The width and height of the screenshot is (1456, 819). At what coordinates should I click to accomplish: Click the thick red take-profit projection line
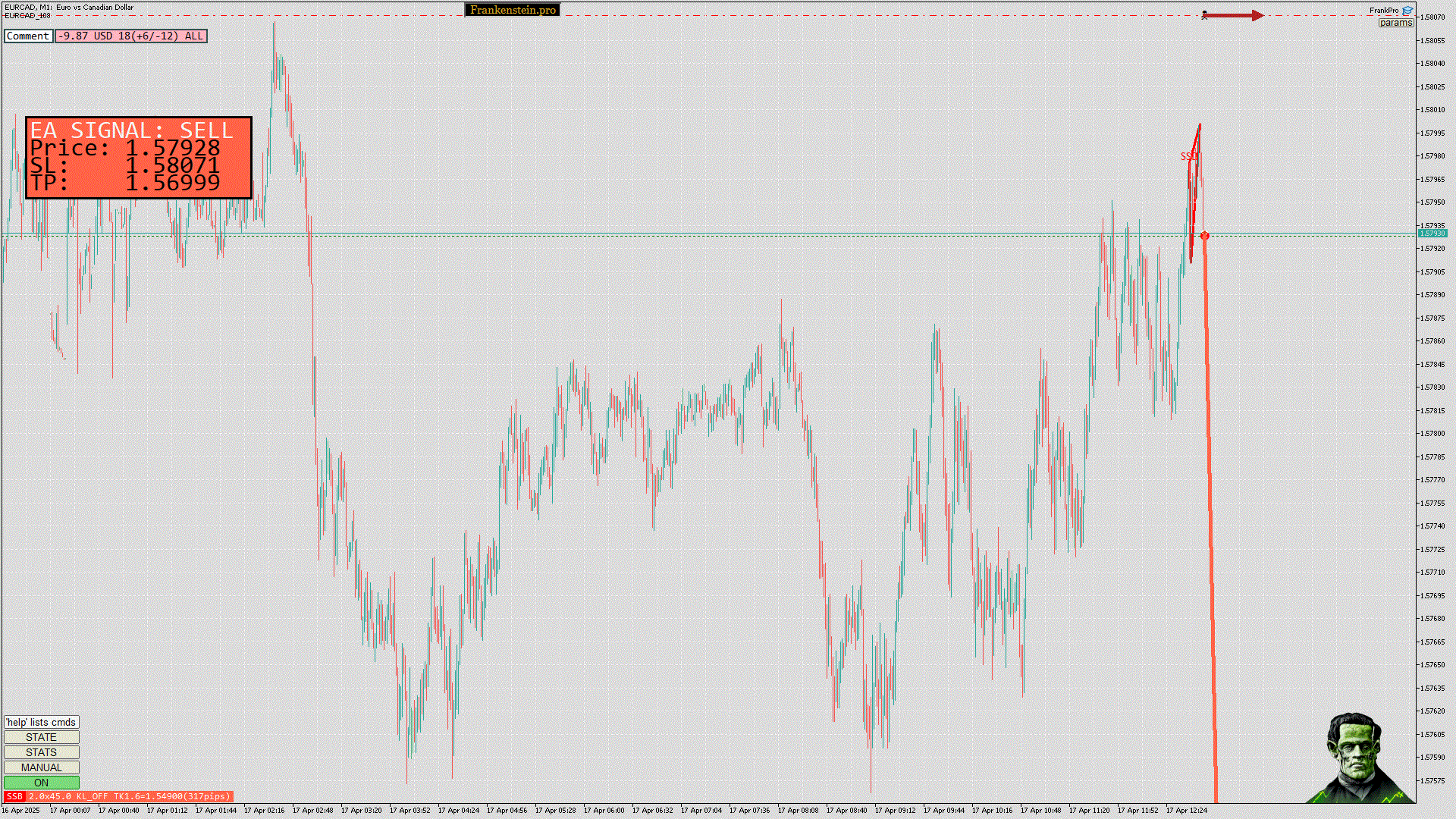(1210, 531)
